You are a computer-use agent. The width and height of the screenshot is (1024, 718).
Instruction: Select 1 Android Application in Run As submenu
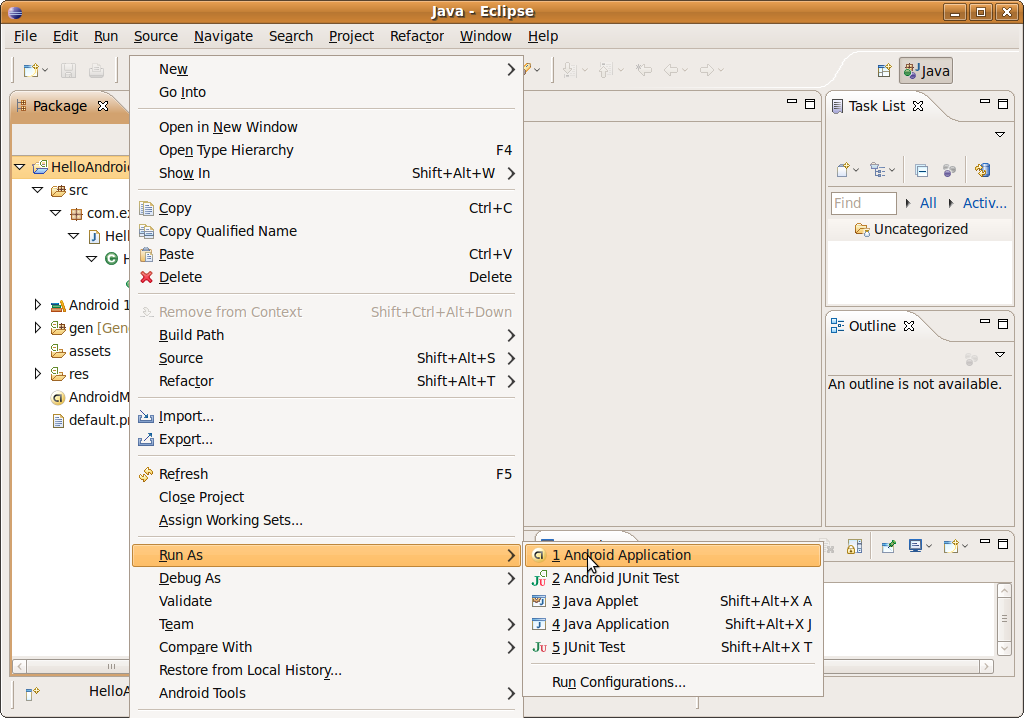pyautogui.click(x=673, y=555)
